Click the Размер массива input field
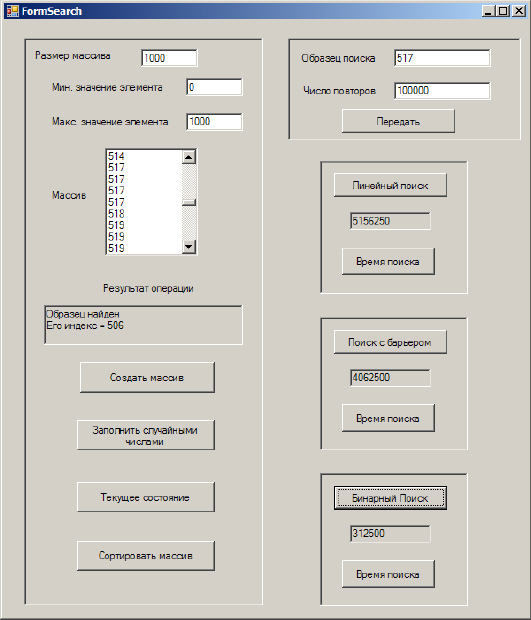531x620 pixels. tap(169, 58)
